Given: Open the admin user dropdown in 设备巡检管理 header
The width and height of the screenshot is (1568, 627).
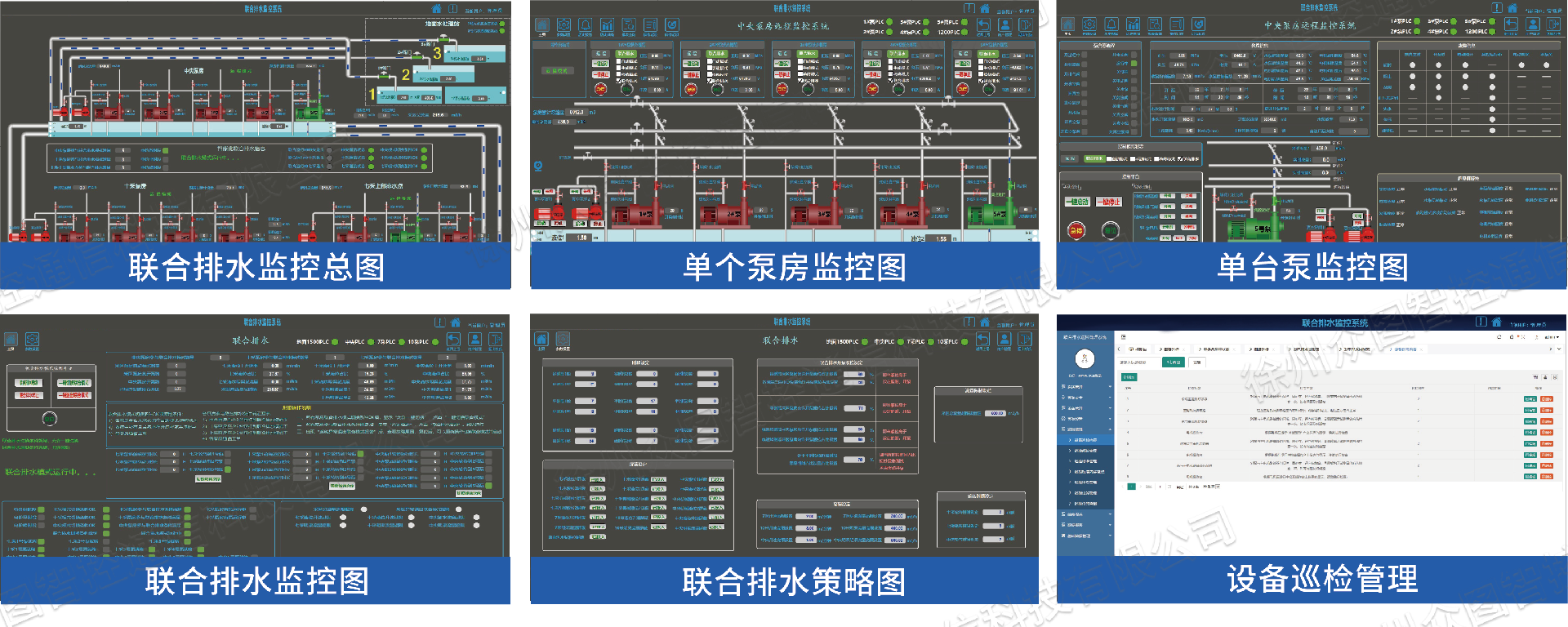Looking at the screenshot, I should pyautogui.click(x=1552, y=337).
